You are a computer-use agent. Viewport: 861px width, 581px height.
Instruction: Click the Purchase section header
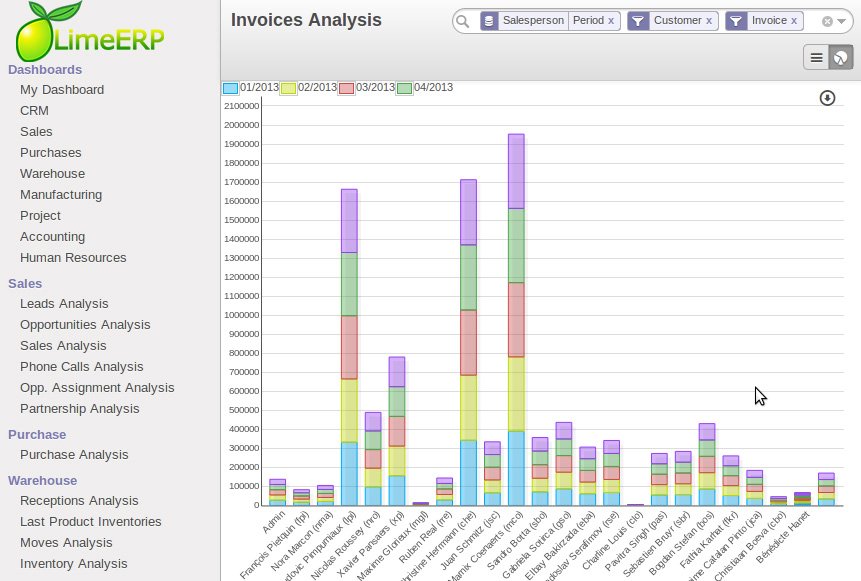(x=37, y=434)
